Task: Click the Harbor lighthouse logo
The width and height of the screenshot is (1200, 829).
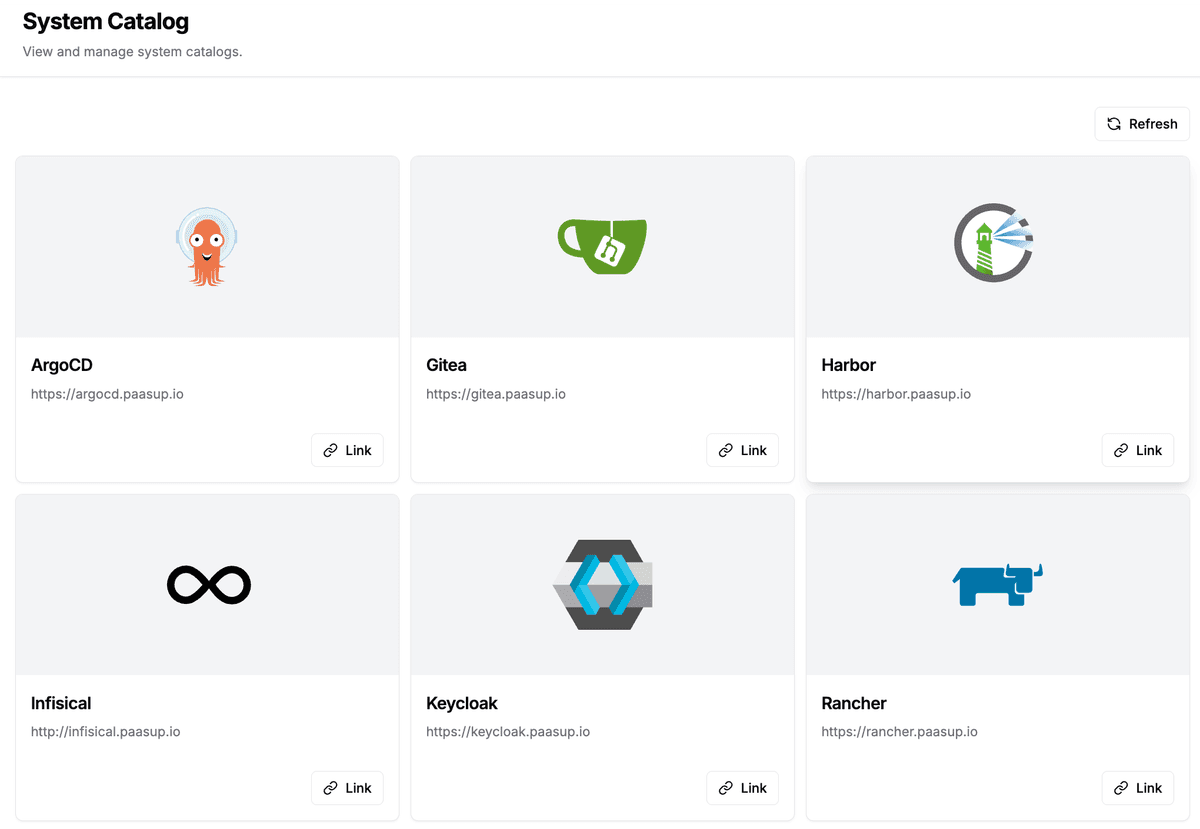Action: (993, 242)
